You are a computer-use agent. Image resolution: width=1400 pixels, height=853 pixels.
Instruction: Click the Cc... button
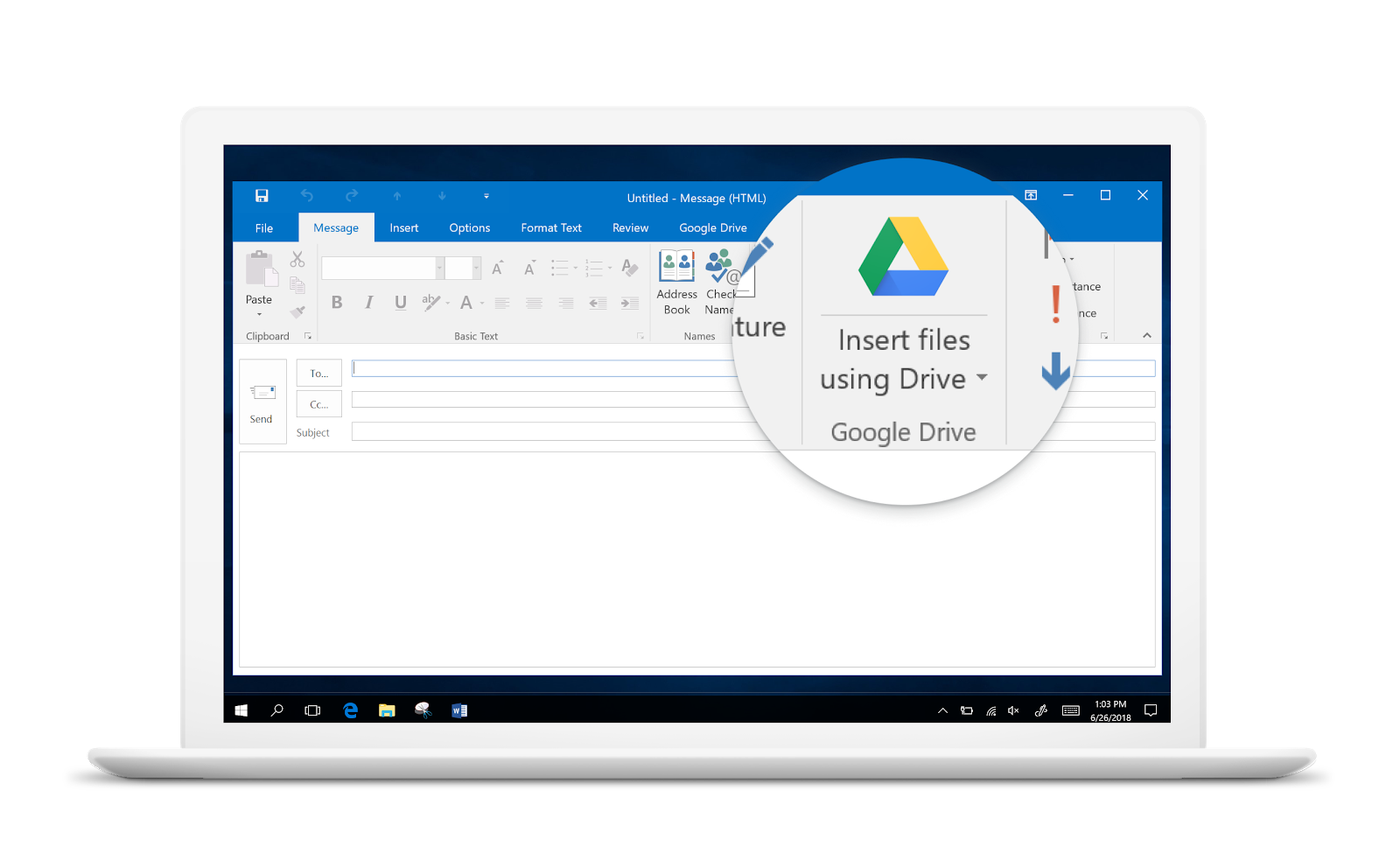point(319,404)
